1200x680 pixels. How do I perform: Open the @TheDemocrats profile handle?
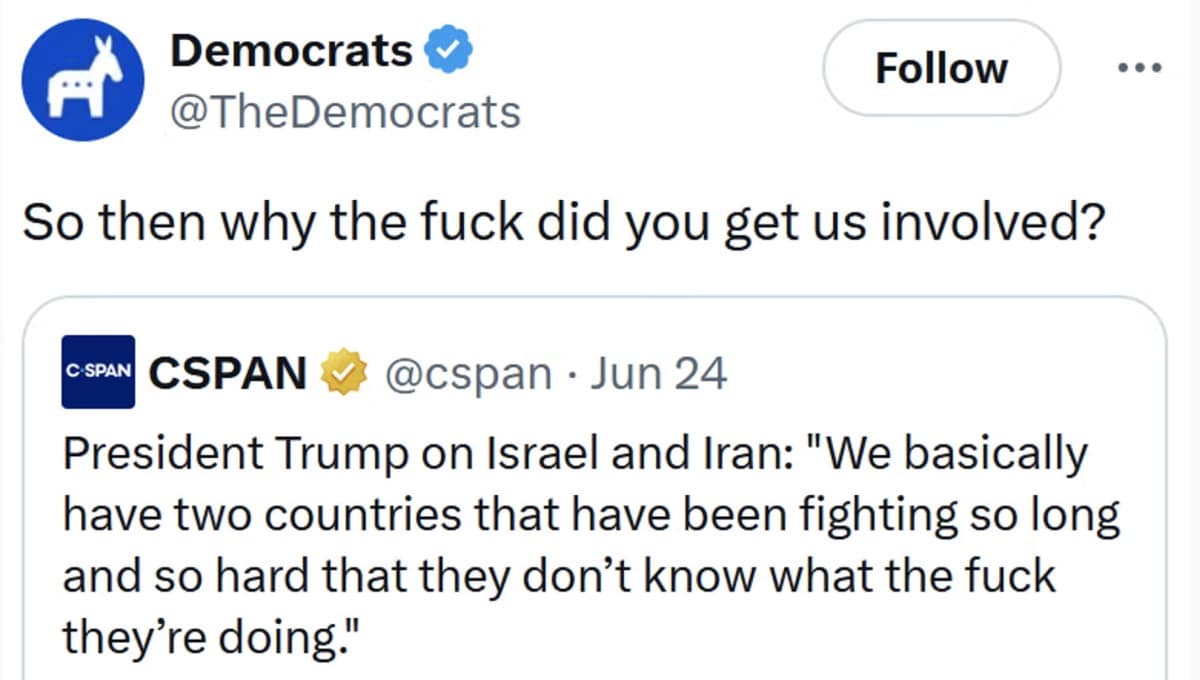point(345,112)
